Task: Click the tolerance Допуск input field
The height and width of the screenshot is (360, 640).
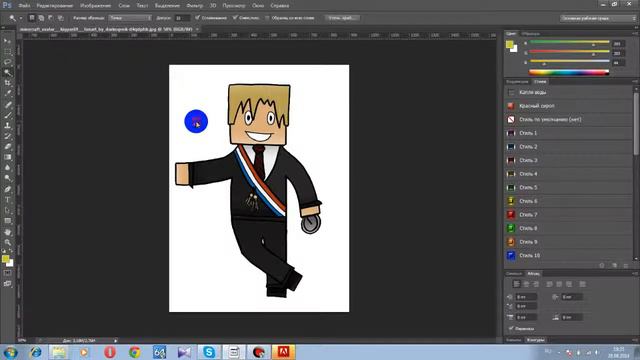Action: coord(182,18)
